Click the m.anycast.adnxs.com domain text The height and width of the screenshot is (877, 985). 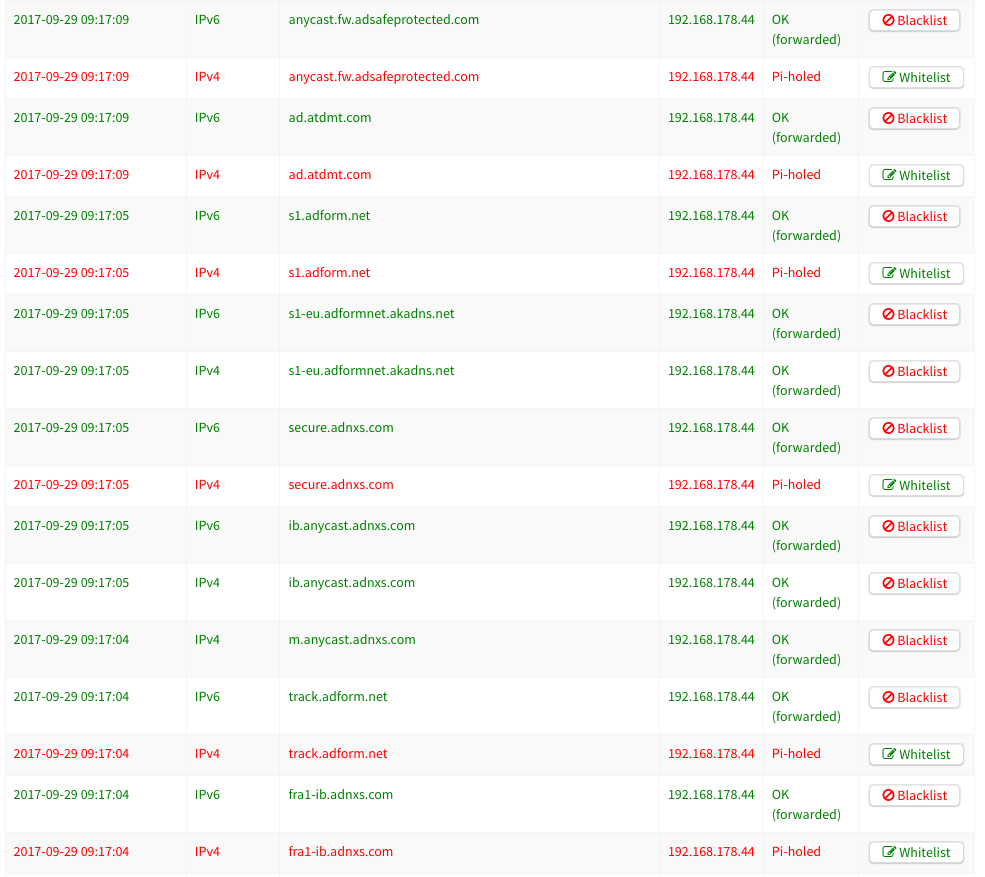pyautogui.click(x=351, y=640)
